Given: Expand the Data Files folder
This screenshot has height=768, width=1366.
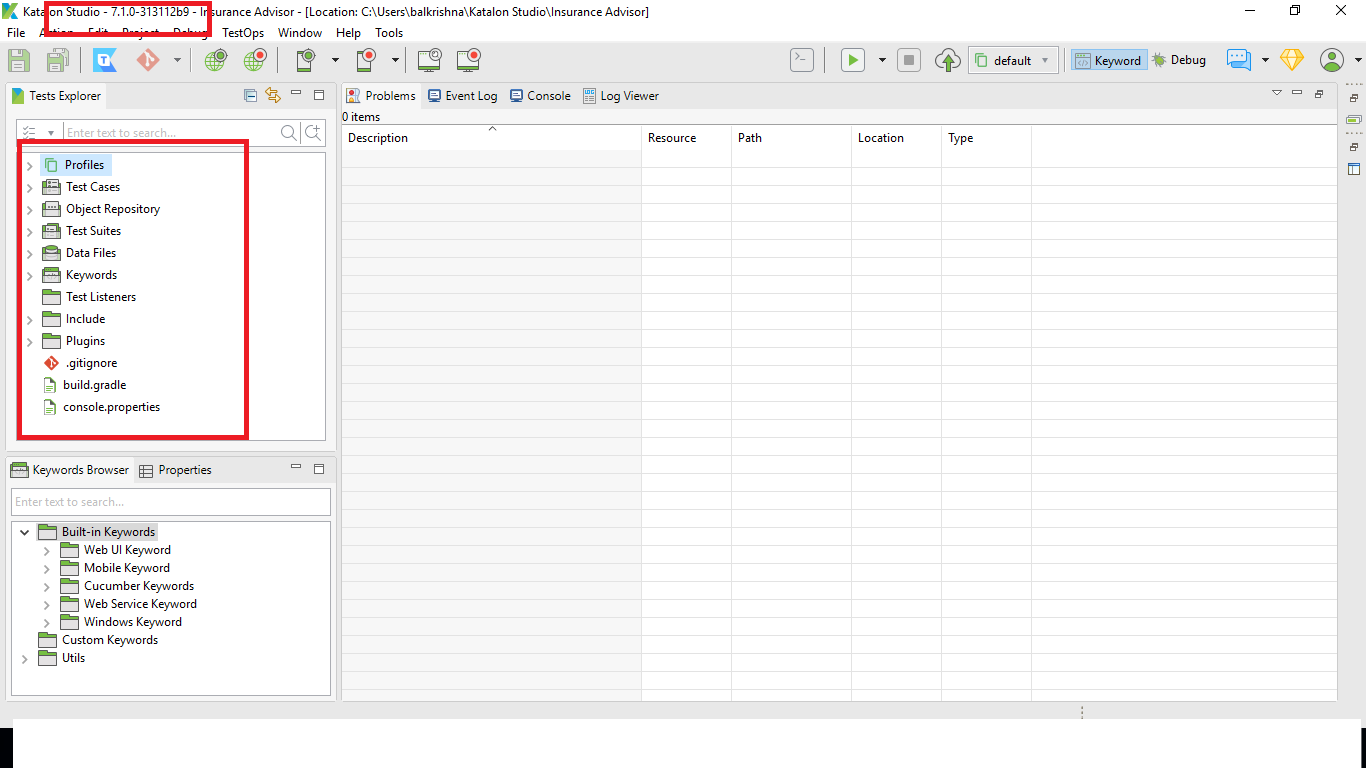Looking at the screenshot, I should pos(30,253).
